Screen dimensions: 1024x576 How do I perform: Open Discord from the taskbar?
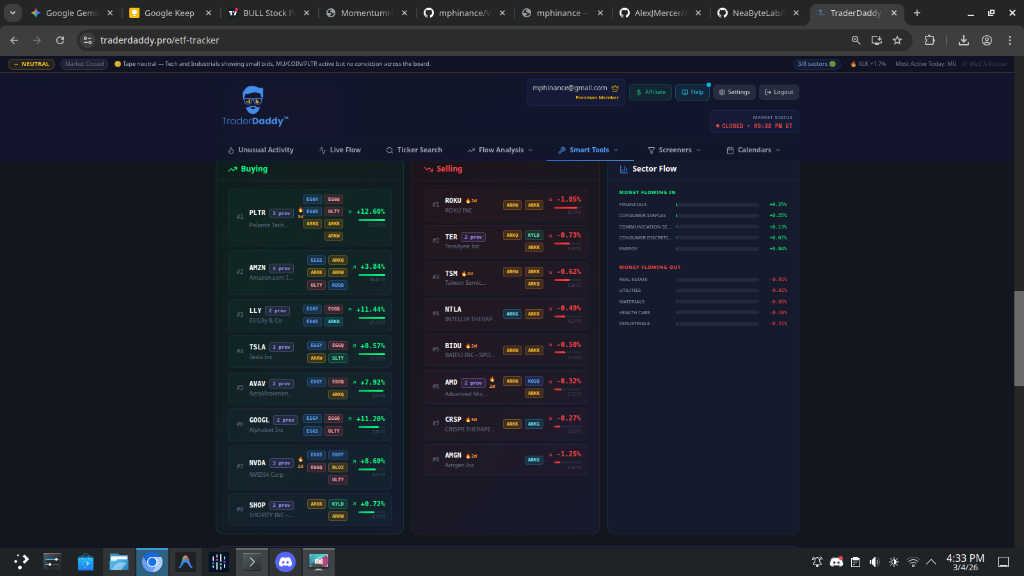click(285, 561)
